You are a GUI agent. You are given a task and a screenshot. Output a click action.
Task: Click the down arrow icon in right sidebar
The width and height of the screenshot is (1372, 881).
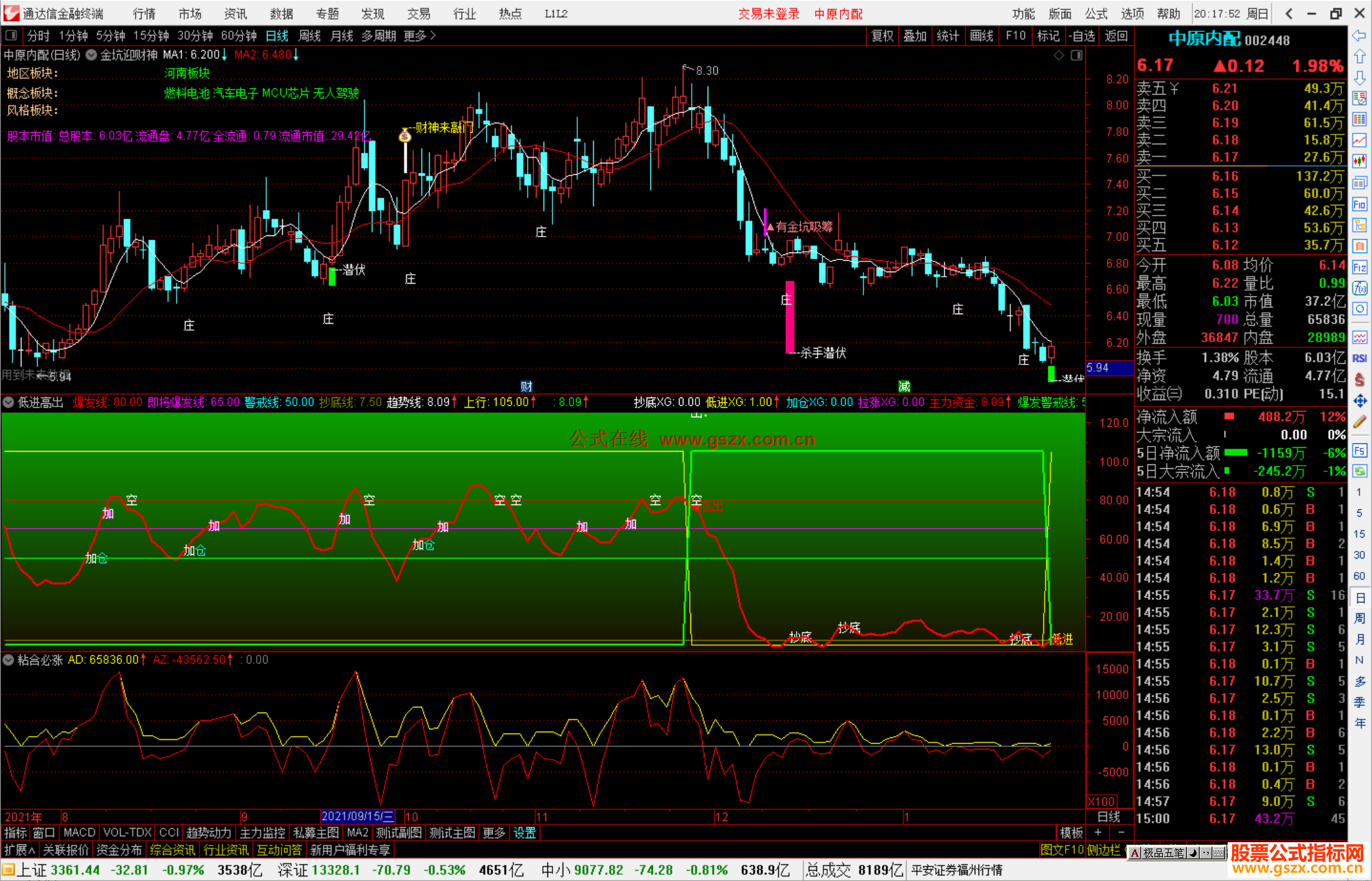[1359, 78]
